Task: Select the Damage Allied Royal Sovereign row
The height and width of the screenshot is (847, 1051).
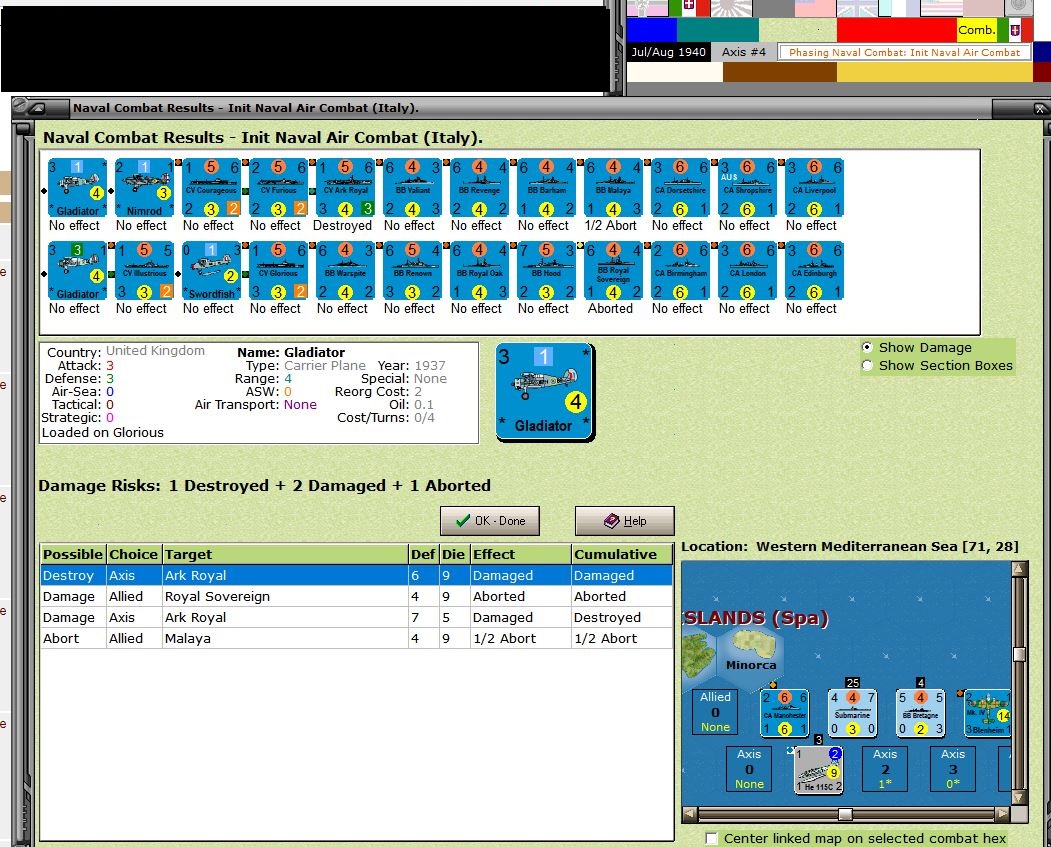Action: (x=356, y=596)
